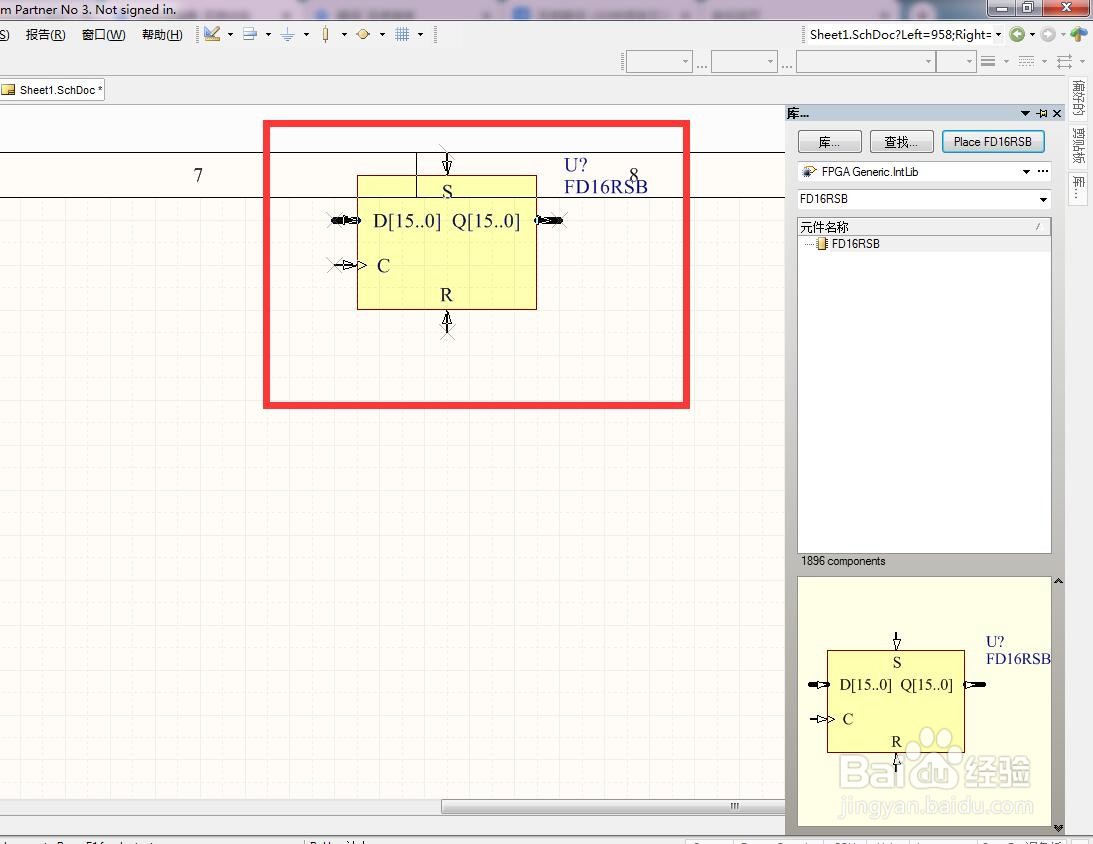Click the grid settings icon
1093x844 pixels.
tap(402, 34)
